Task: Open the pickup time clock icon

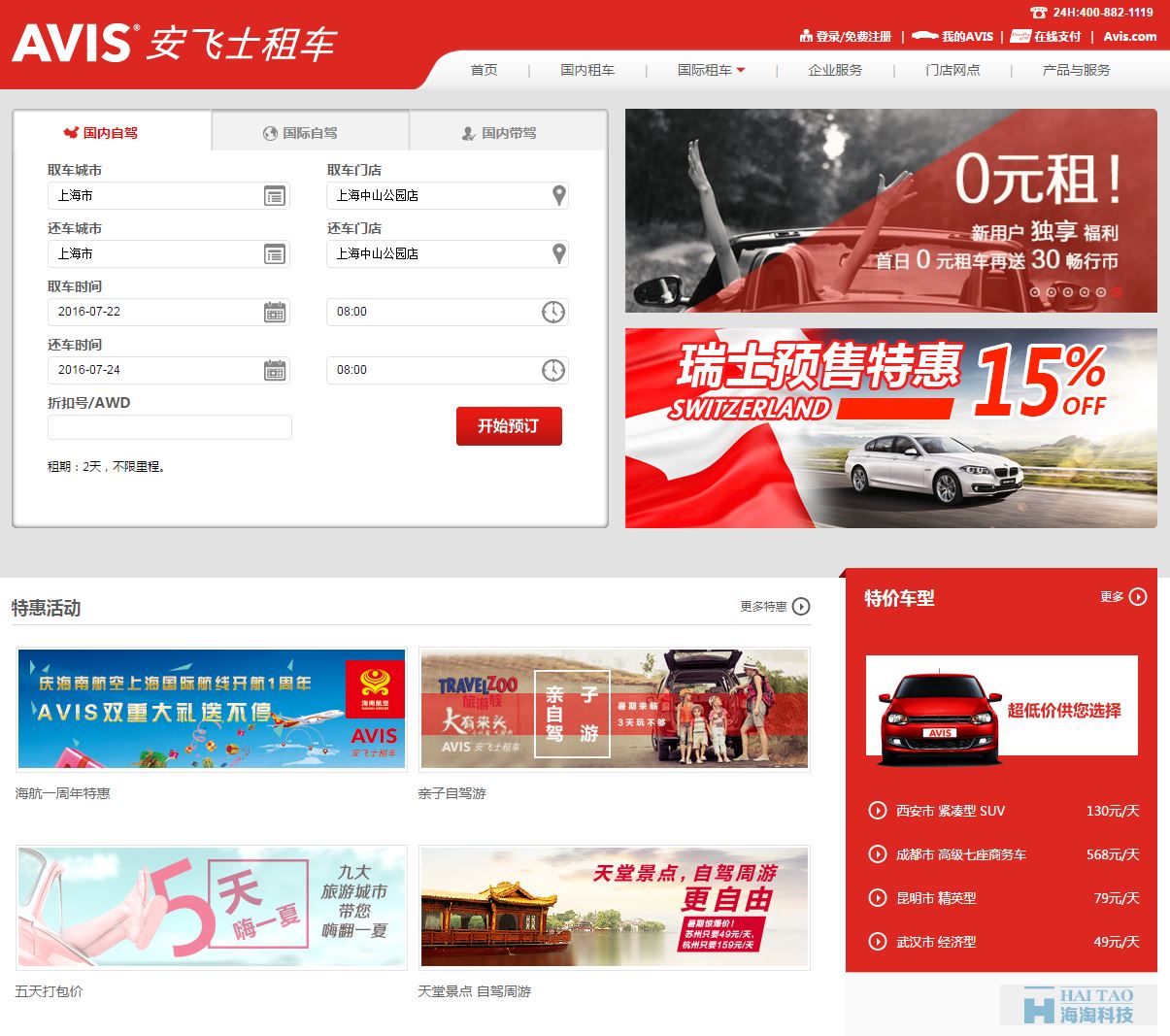Action: [x=552, y=312]
